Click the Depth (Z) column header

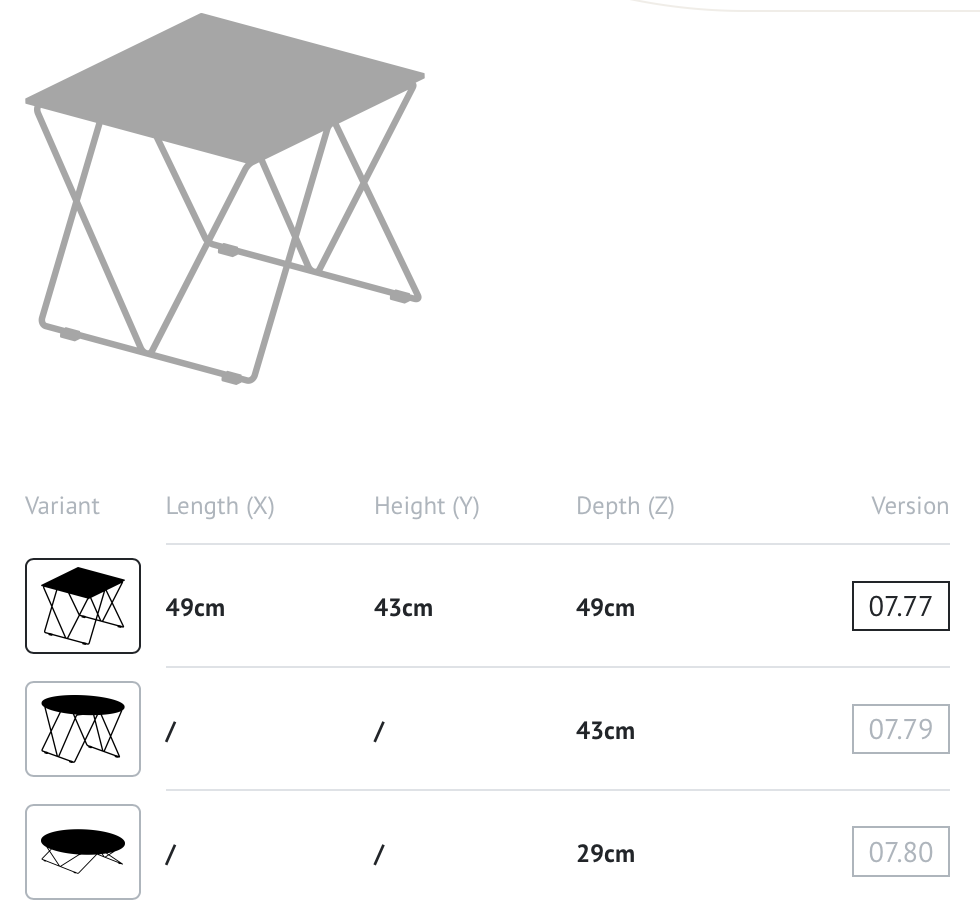[625, 506]
